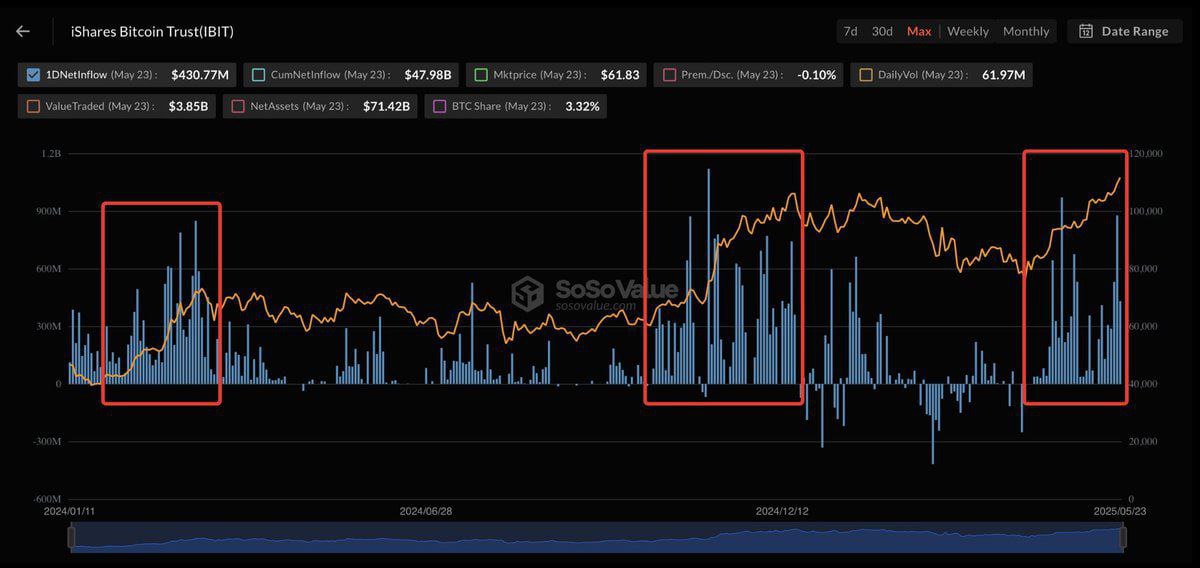Click the iShares Bitcoin Trust(IBIT) title
The width and height of the screenshot is (1200, 568).
click(x=152, y=31)
